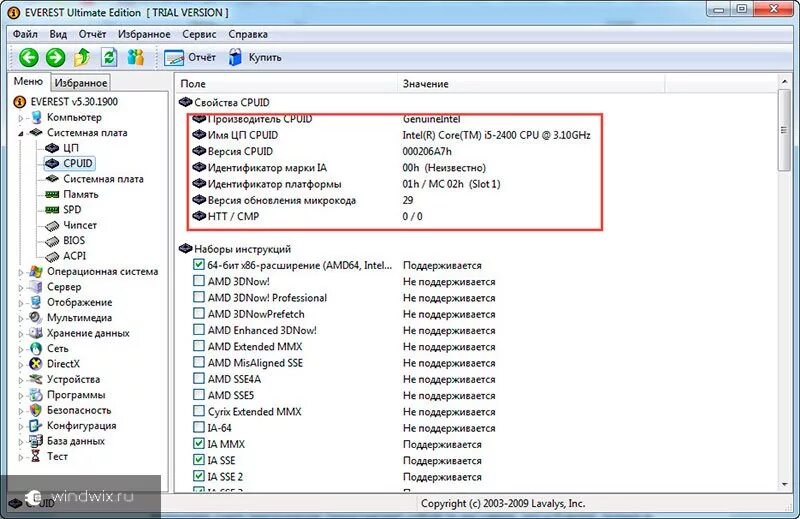Click the DirectX icon in tree
Viewport: 800px width, 519px height.
click(36, 364)
